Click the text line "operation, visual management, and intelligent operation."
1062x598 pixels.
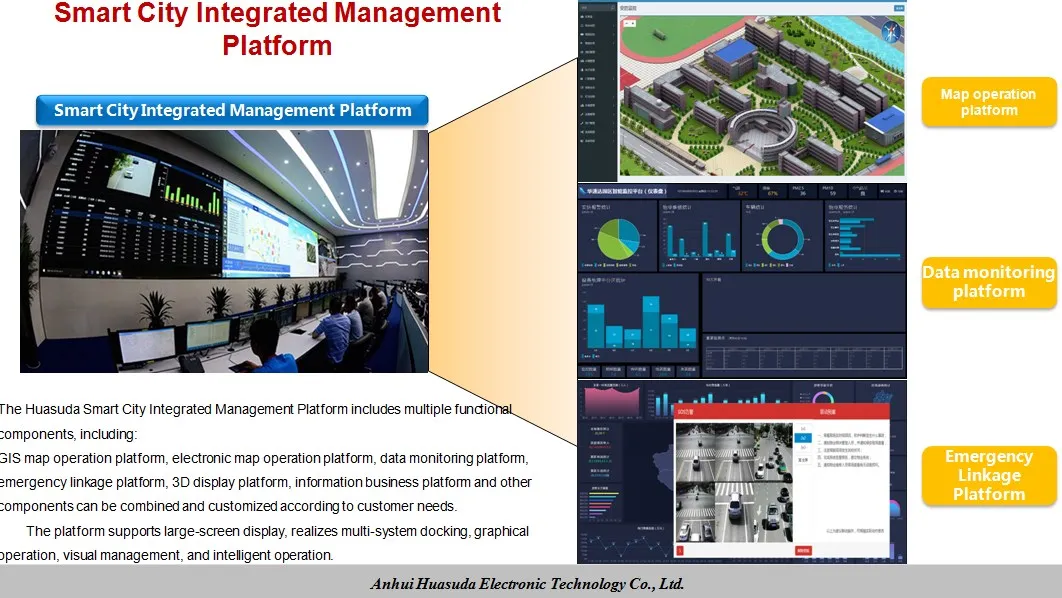coord(167,555)
